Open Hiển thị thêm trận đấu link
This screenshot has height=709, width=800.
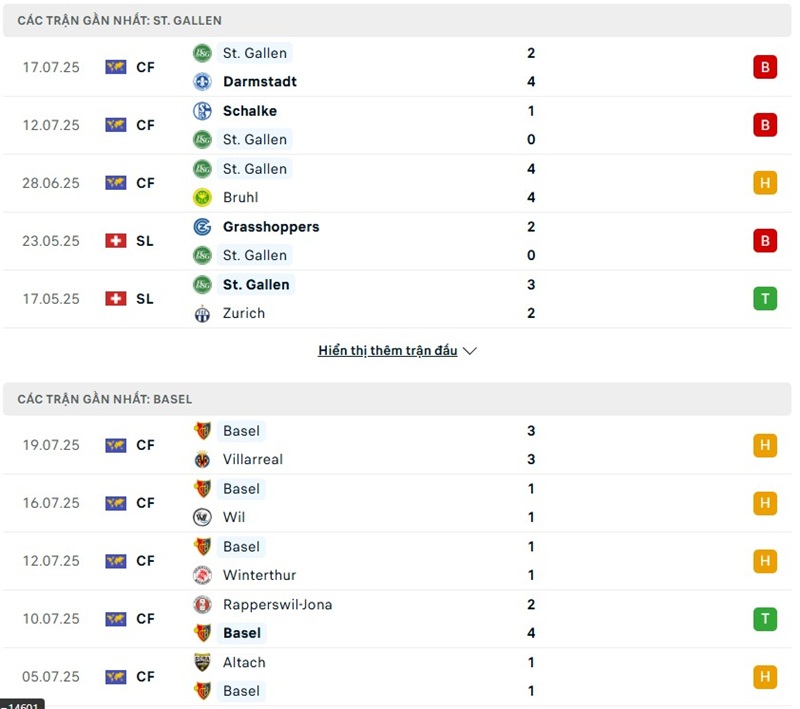388,350
